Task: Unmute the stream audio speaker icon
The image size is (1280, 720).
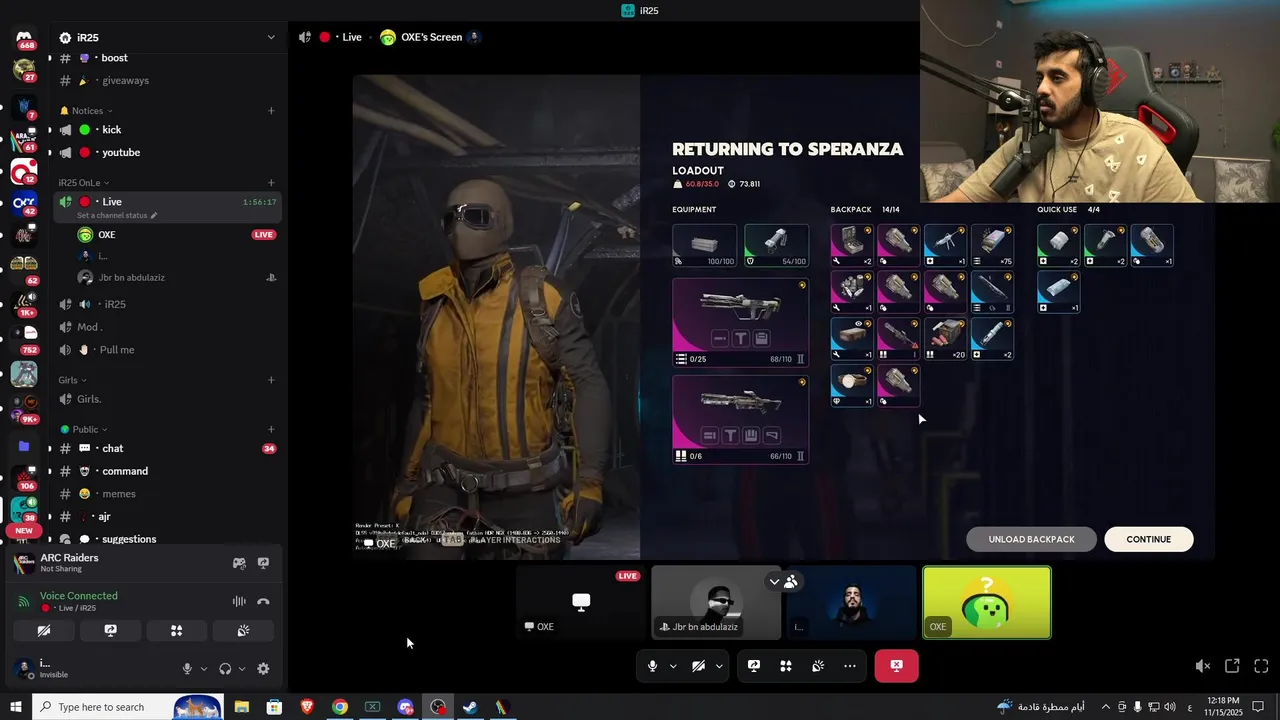Action: [x=1203, y=666]
